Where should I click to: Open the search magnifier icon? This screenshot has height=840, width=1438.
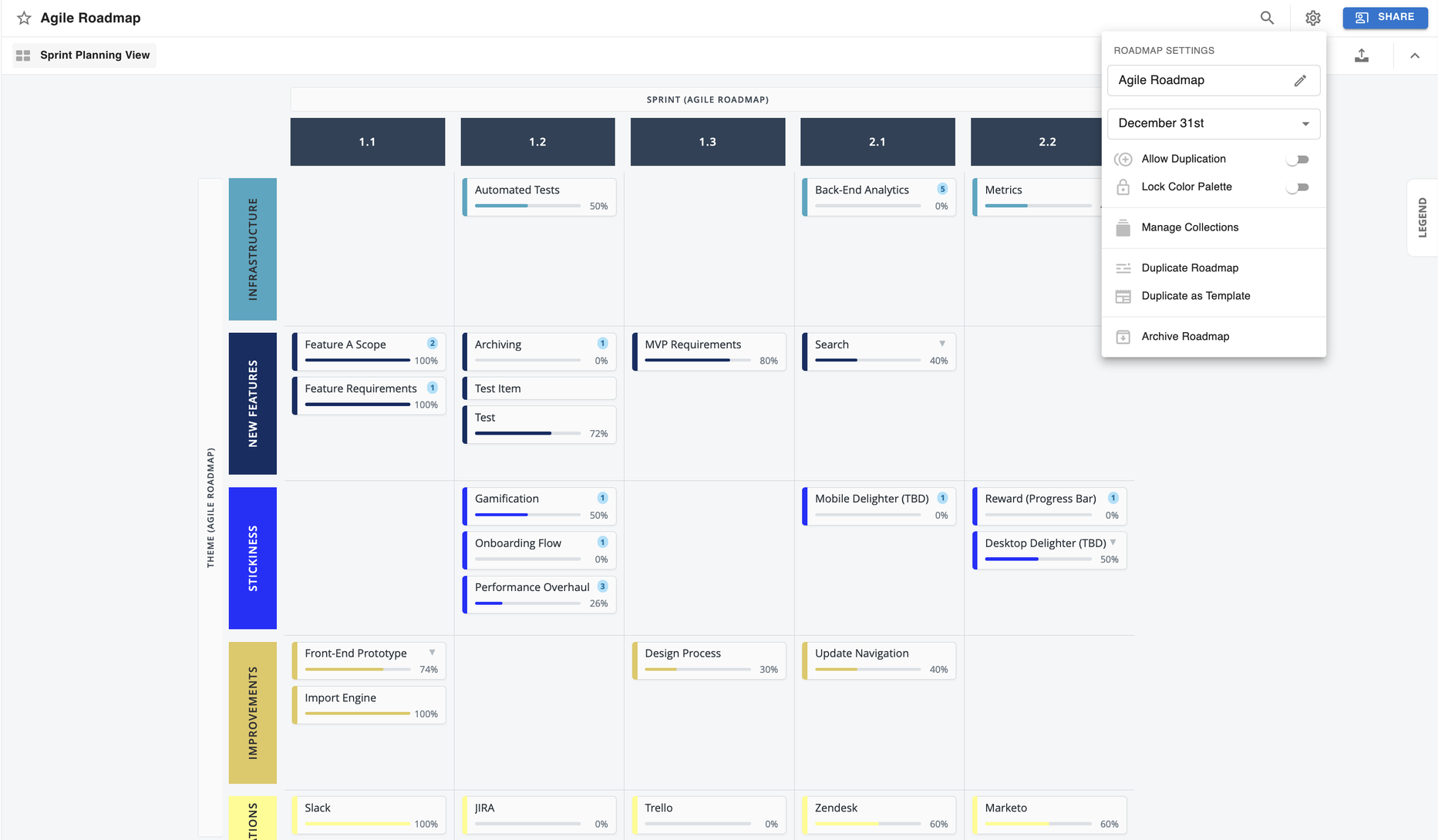point(1267,18)
